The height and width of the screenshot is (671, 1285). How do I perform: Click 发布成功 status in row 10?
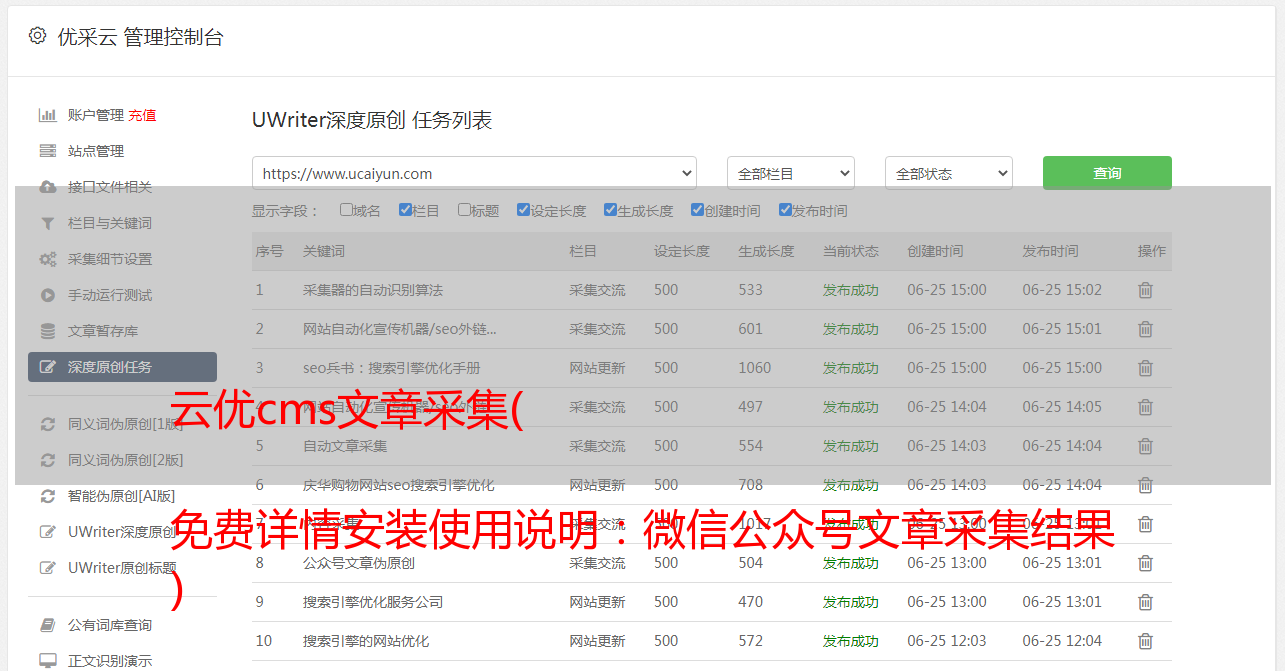[x=851, y=641]
